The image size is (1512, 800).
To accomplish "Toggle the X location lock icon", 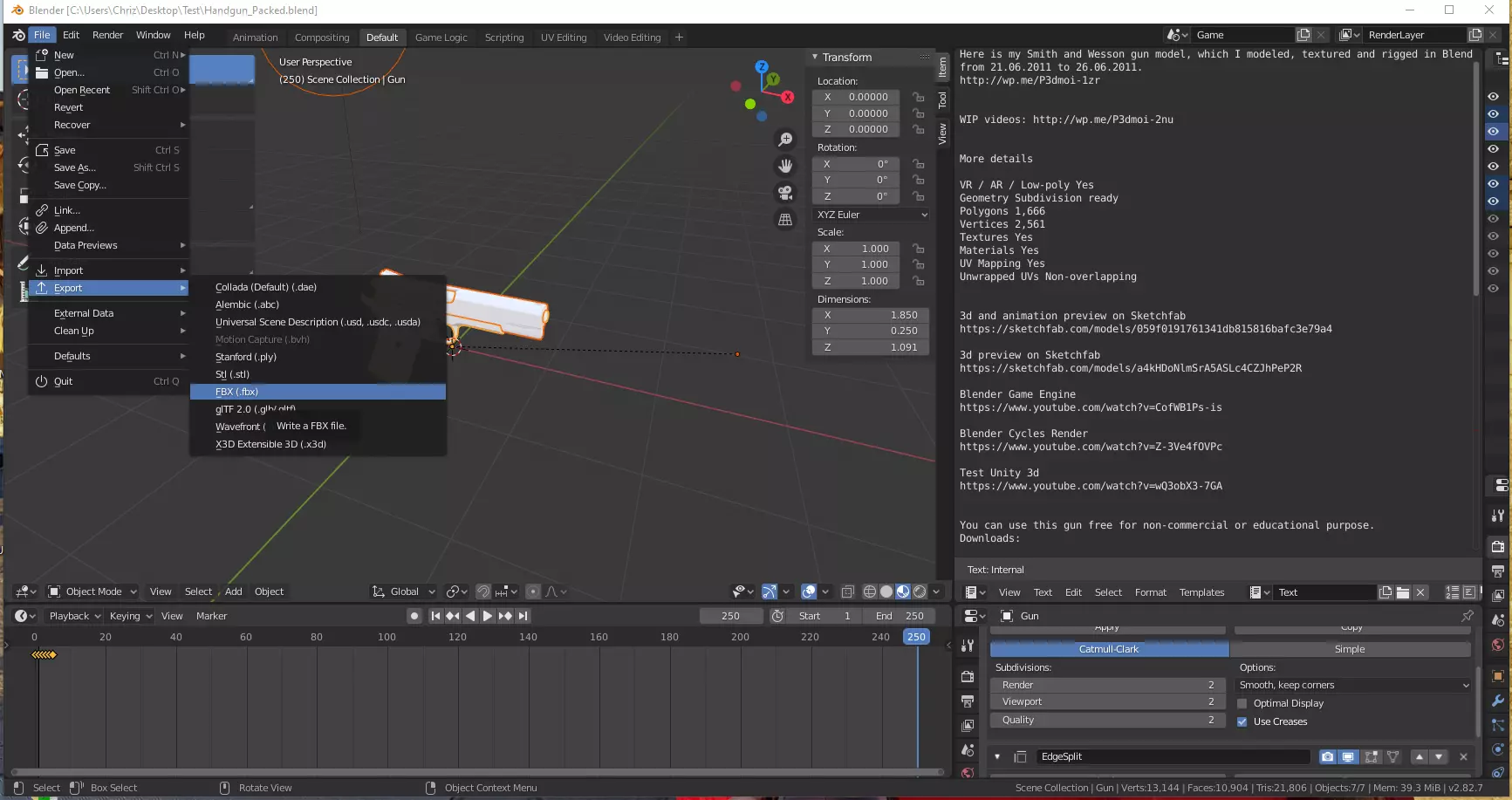I will point(918,97).
